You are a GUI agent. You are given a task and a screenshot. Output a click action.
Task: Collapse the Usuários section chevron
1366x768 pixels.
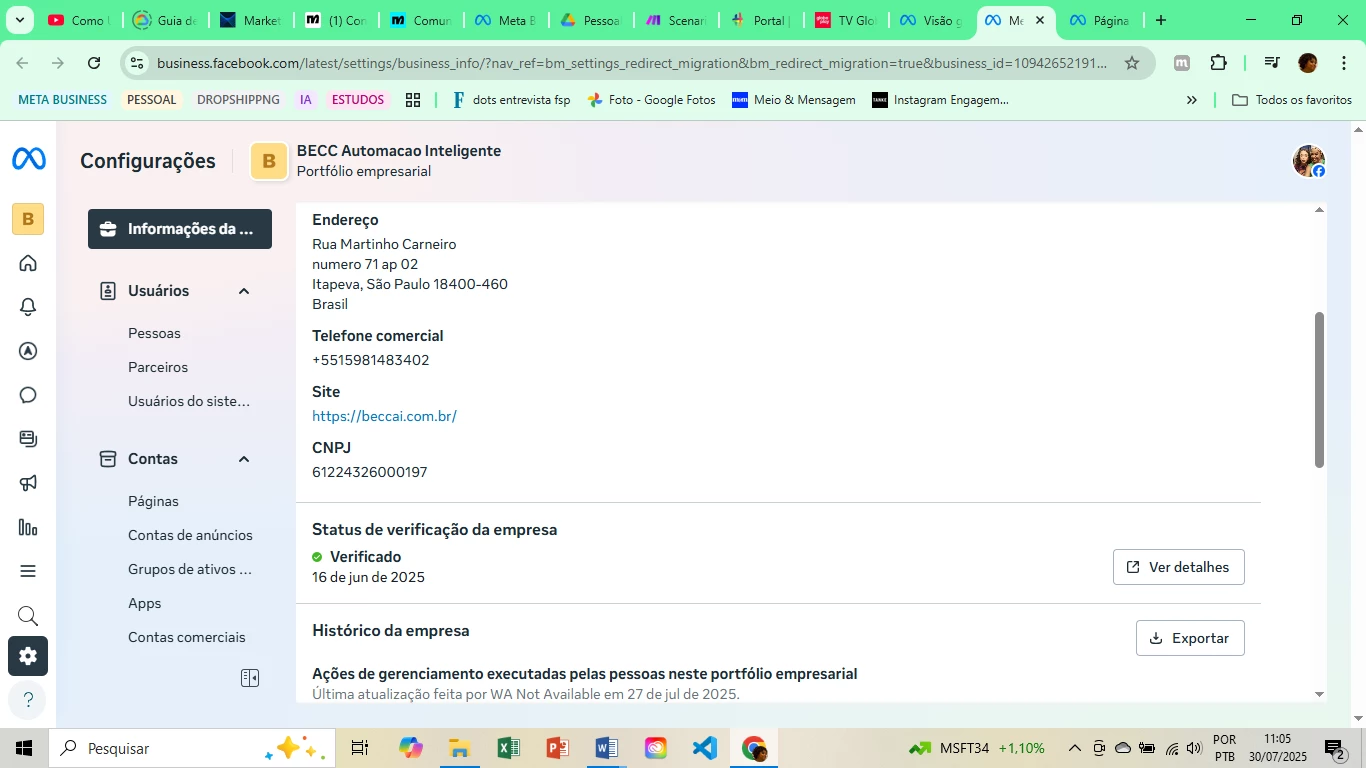tap(243, 291)
